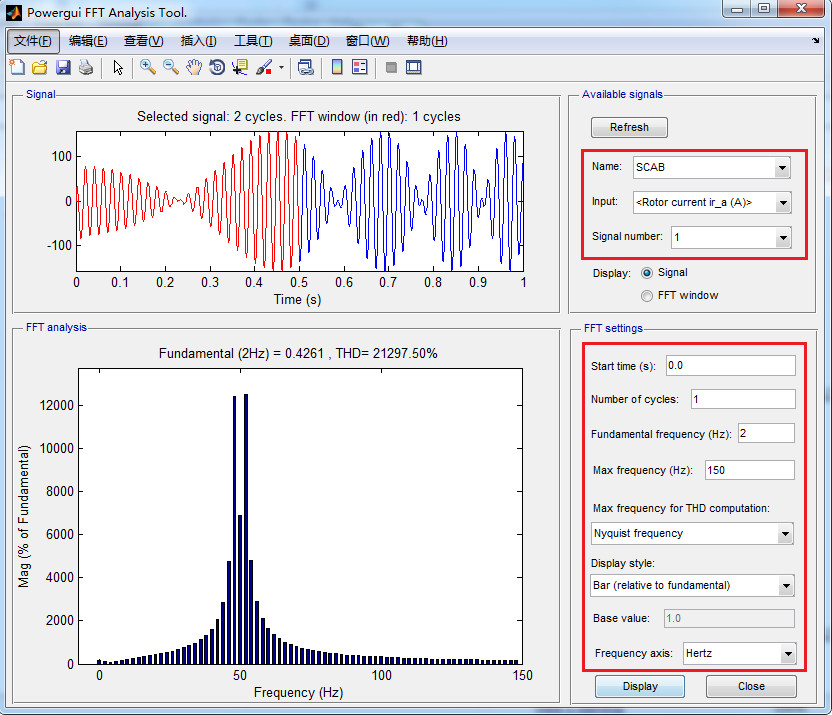Select the FFT window display radio button
This screenshot has width=832, height=715.
[647, 295]
